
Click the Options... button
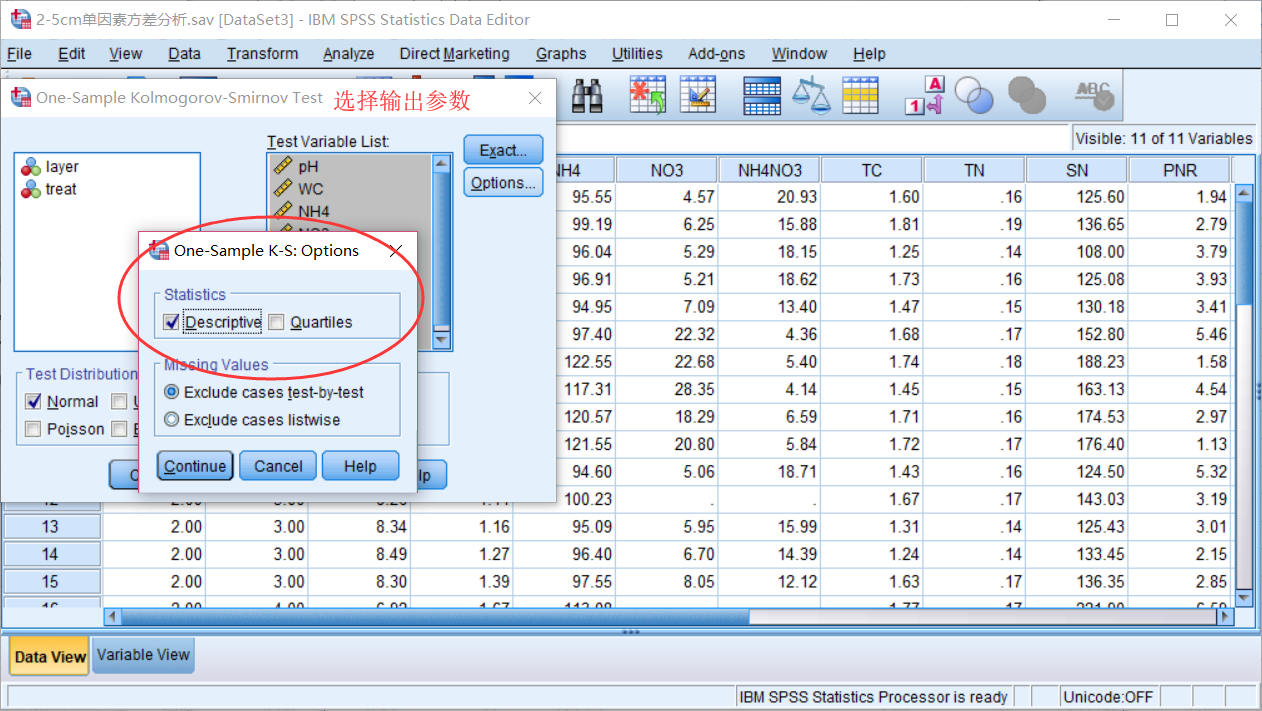click(x=503, y=183)
